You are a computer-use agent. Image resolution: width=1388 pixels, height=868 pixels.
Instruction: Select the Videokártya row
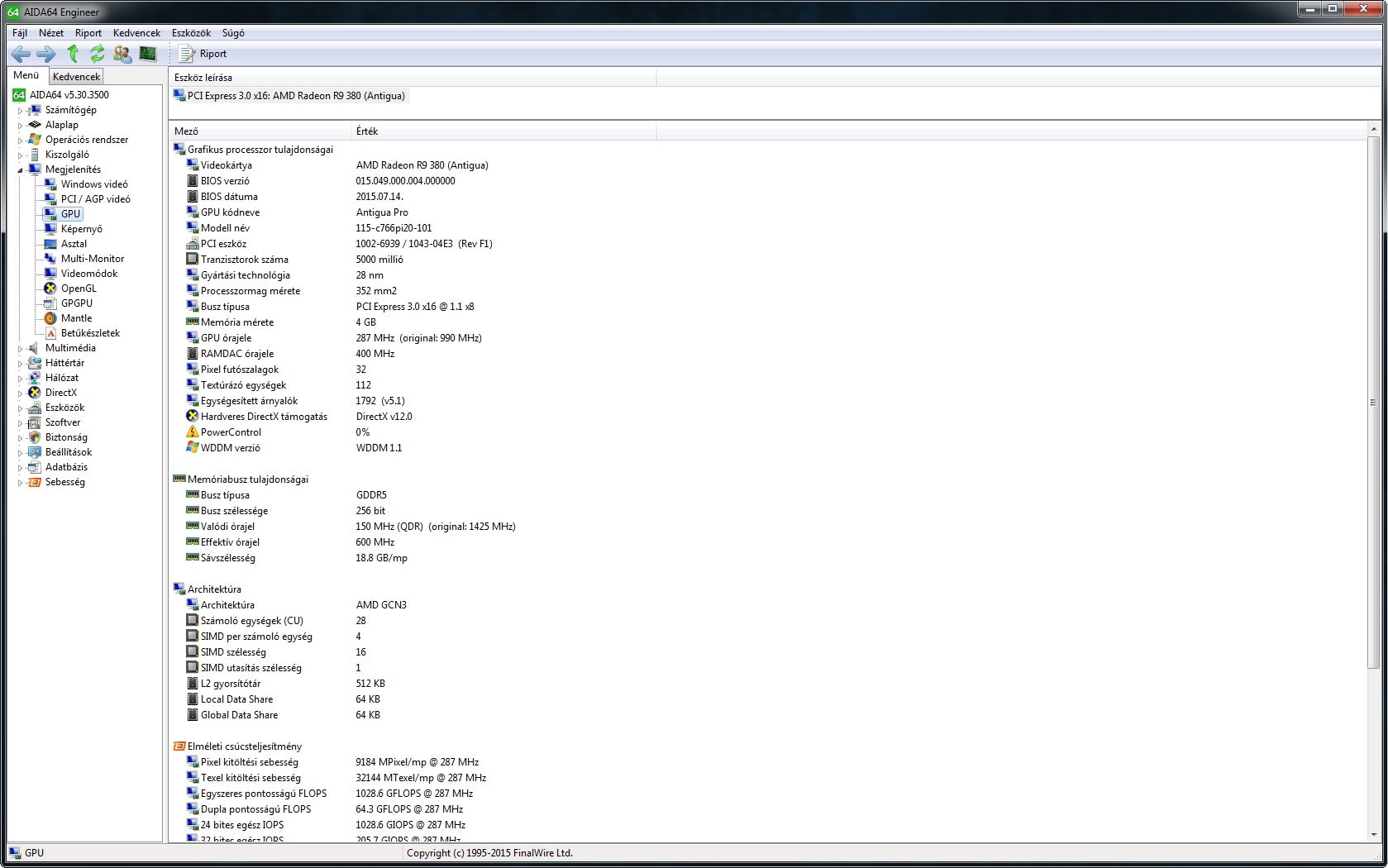(337, 165)
